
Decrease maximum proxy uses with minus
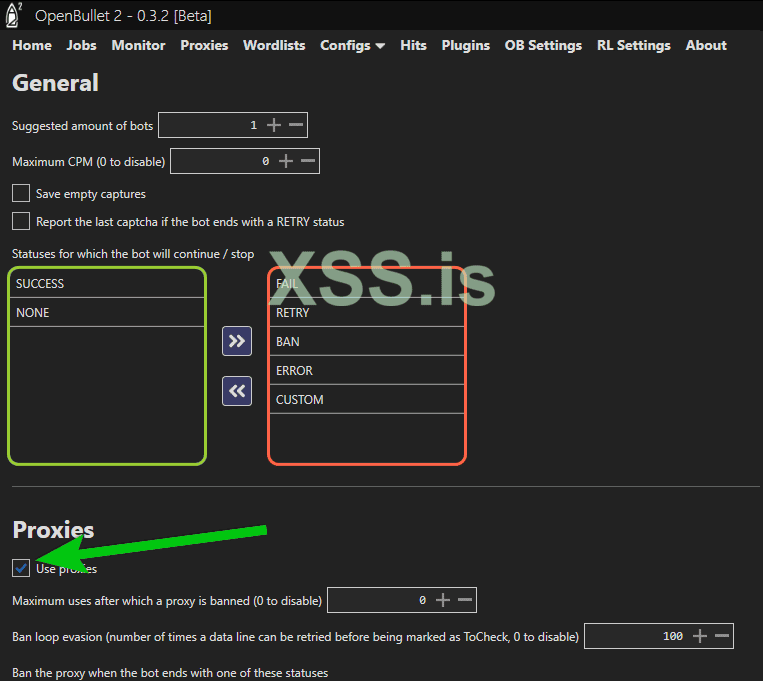(465, 600)
